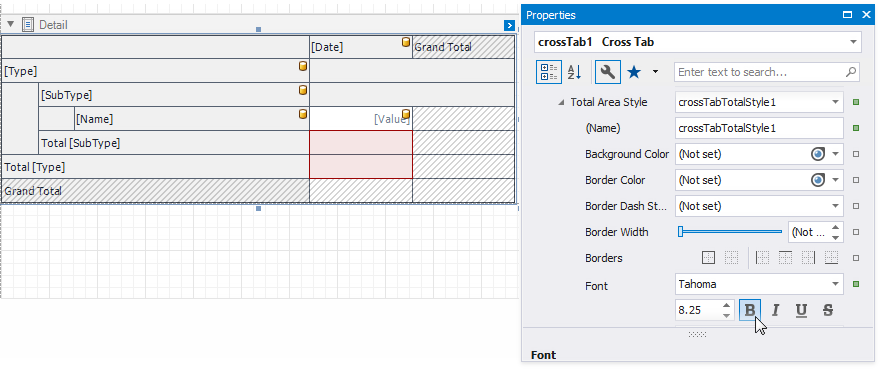Toggle Italic font style
Viewport: 881px width, 370px height.
775,310
